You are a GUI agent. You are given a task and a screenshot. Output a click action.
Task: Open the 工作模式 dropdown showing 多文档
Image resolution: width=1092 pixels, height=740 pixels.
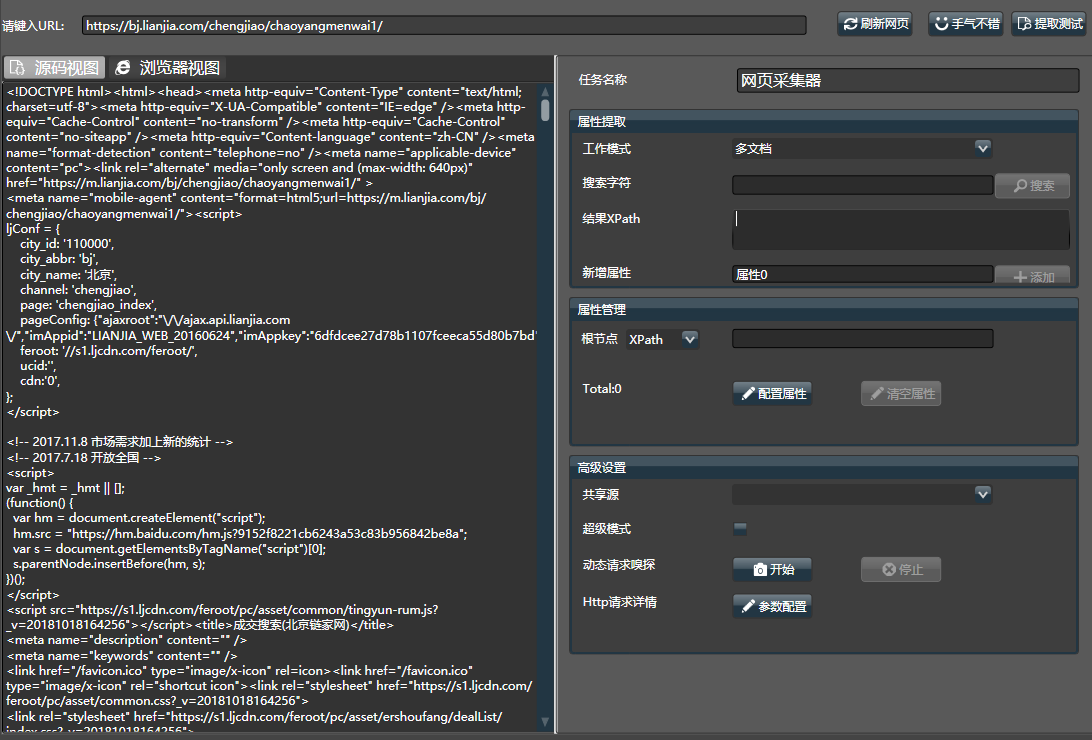pos(861,148)
